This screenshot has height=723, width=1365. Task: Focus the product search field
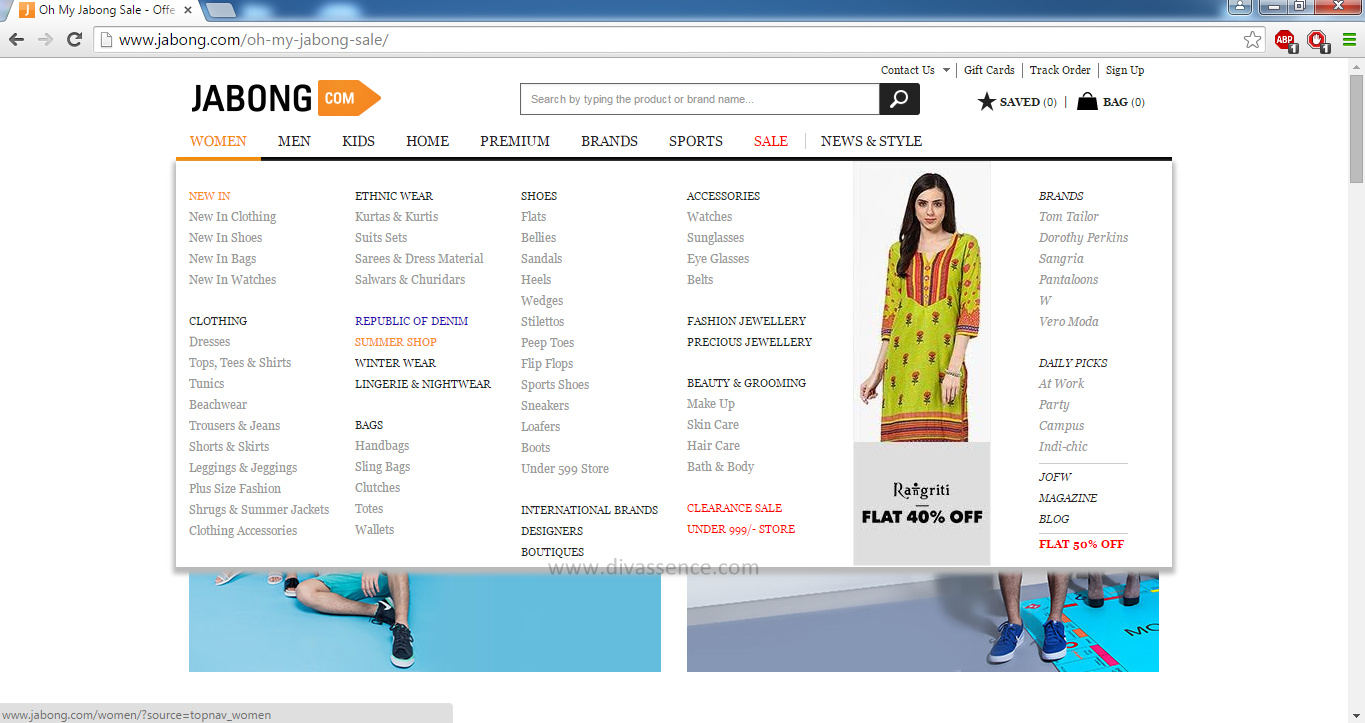(700, 99)
